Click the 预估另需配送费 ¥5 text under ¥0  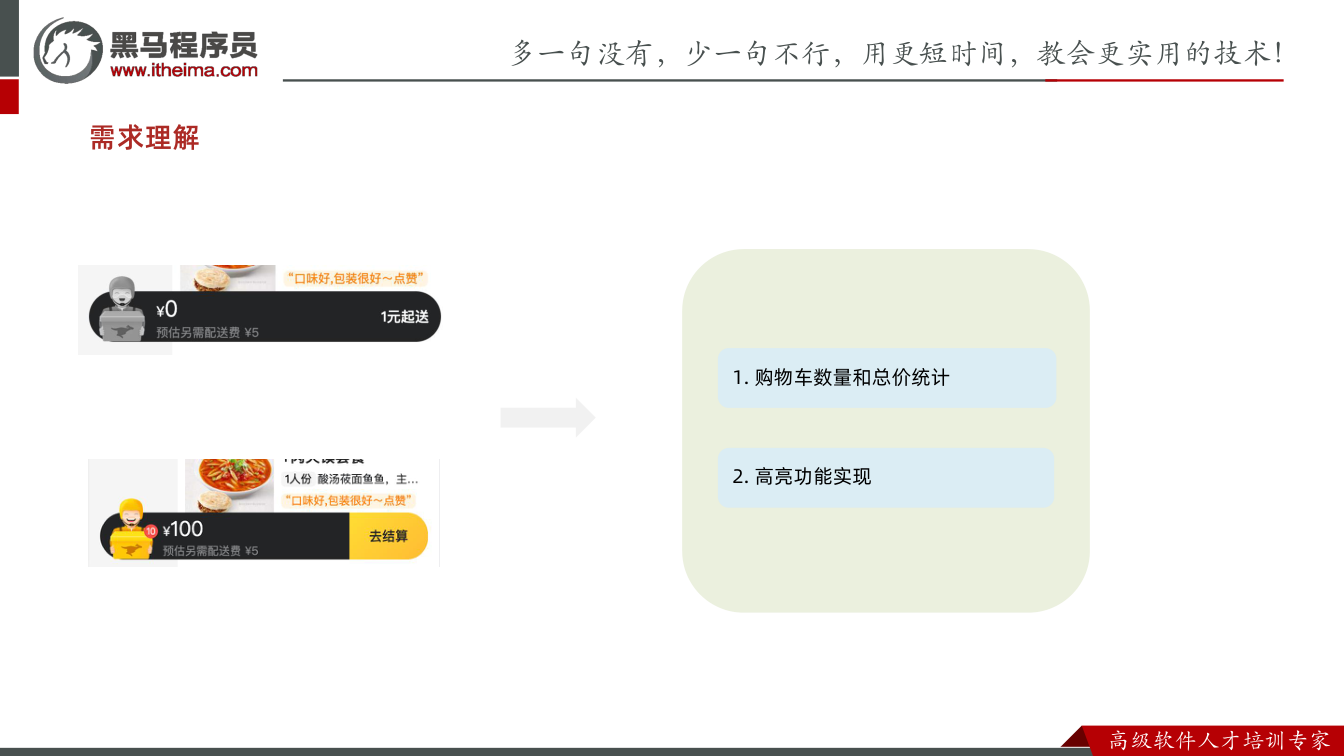[207, 333]
